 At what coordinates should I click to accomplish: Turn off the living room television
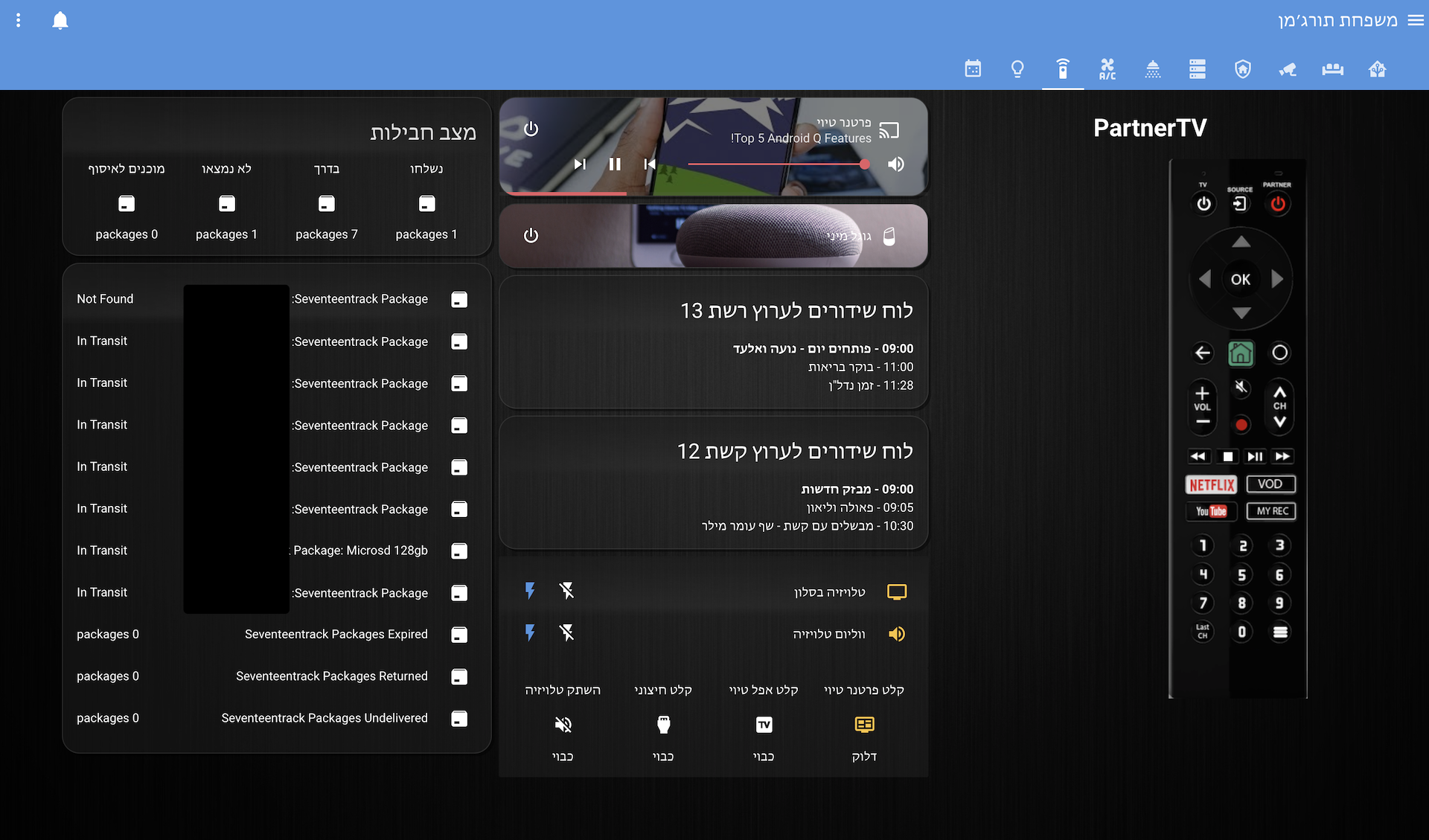point(566,591)
